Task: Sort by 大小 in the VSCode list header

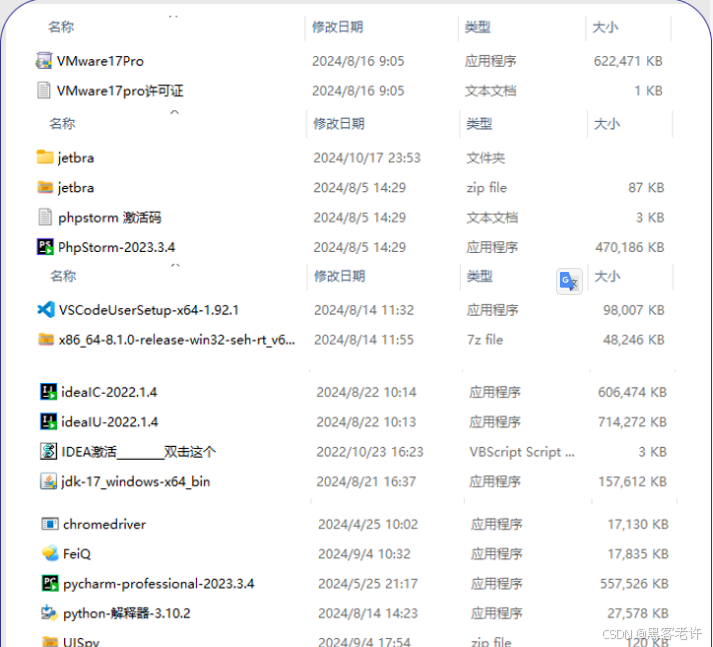Action: 608,276
